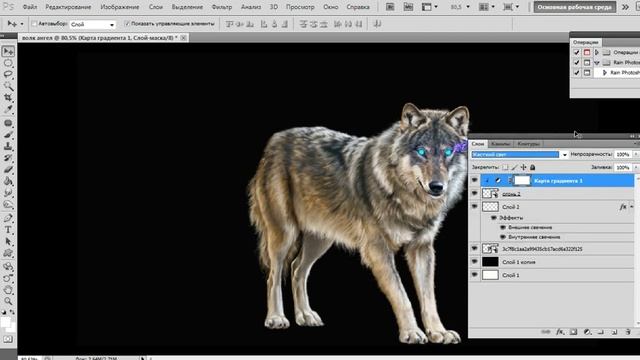The width and height of the screenshot is (640, 360).
Task: Select the Zoom tool
Action: tap(8, 302)
